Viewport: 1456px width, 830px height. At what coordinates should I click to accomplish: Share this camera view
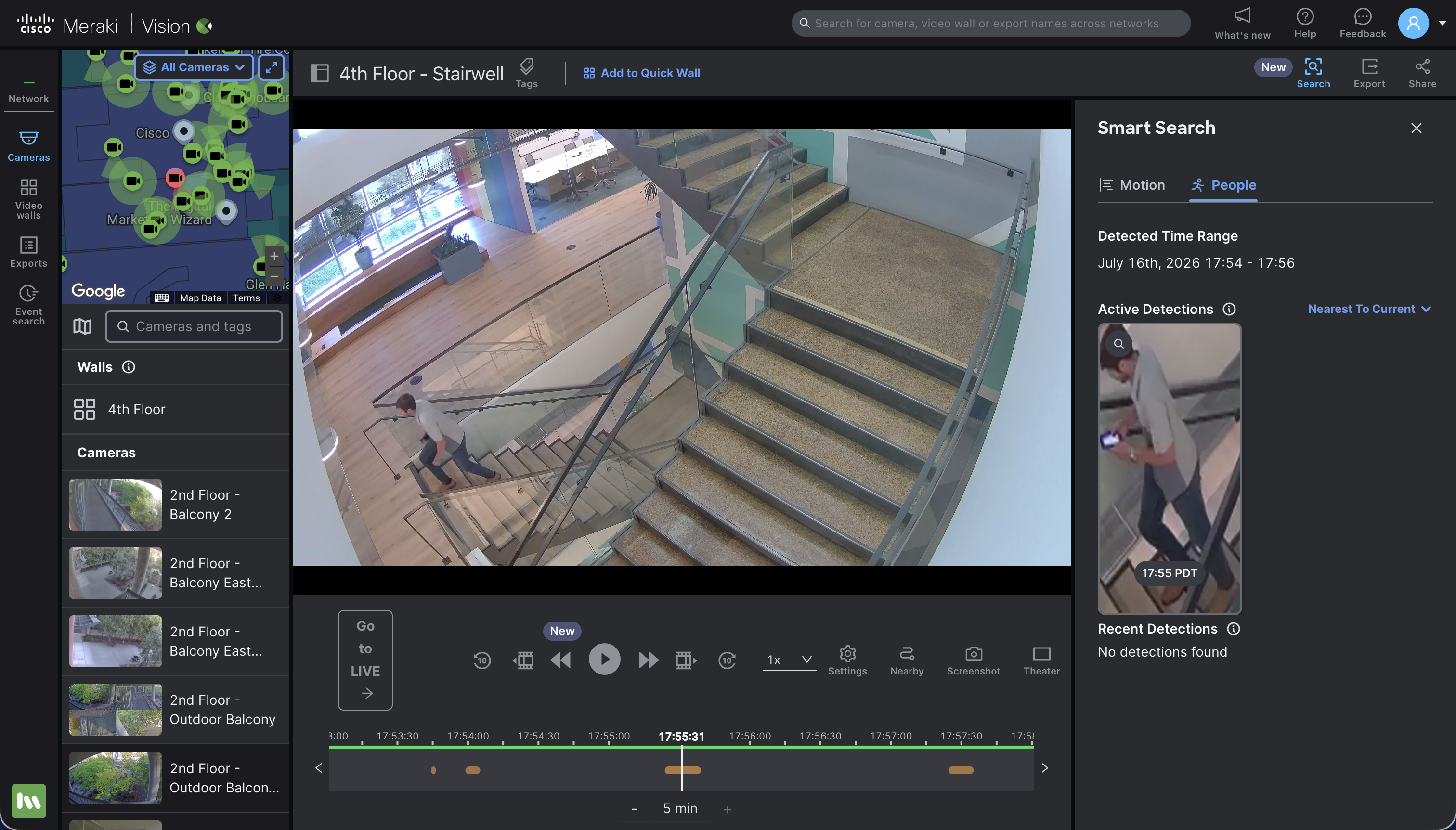[x=1422, y=73]
